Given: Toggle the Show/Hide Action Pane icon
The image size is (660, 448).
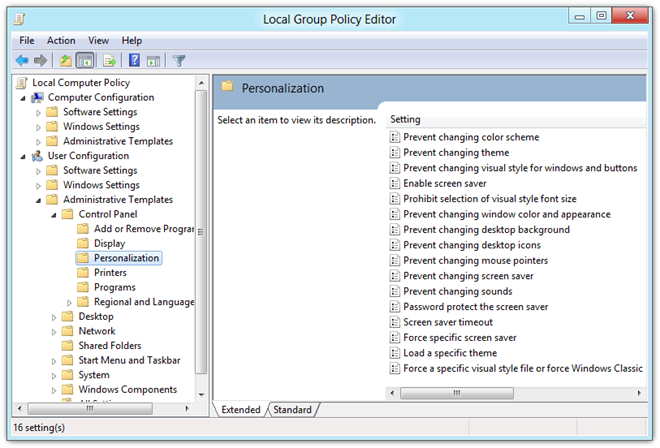Looking at the screenshot, I should point(153,61).
